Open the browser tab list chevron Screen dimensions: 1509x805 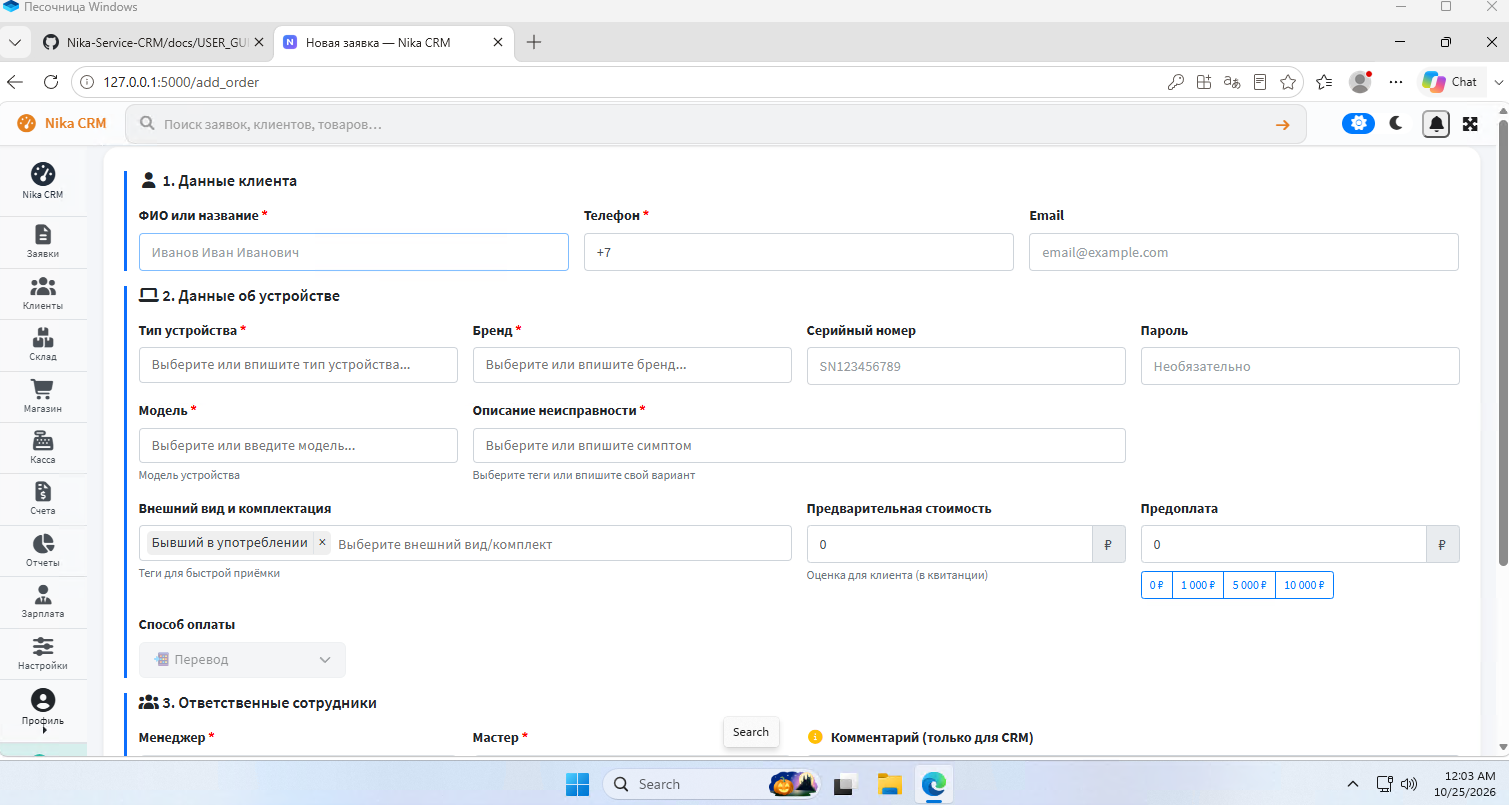15,42
